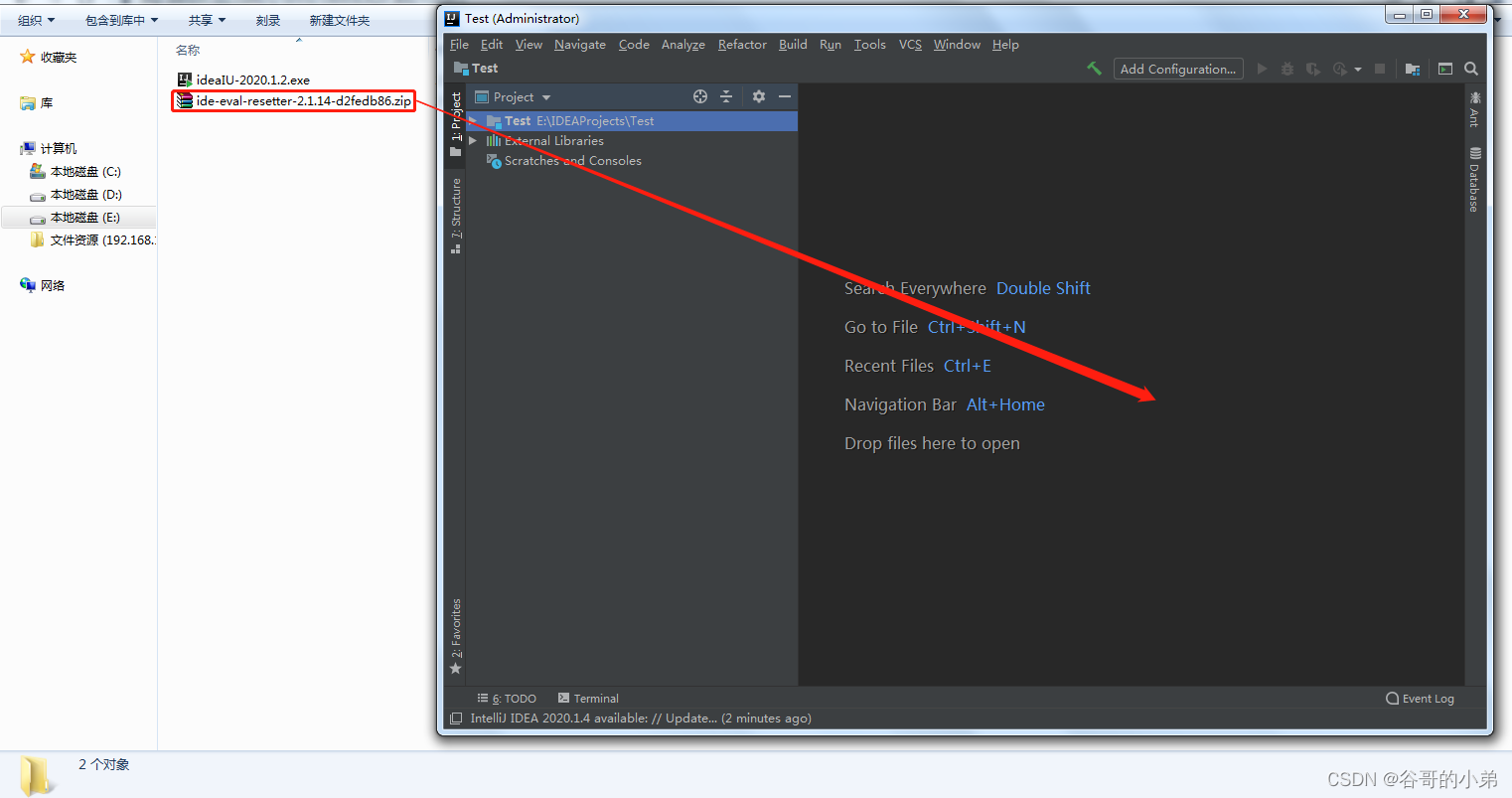
Task: Open the Analyze menu
Action: pyautogui.click(x=683, y=44)
